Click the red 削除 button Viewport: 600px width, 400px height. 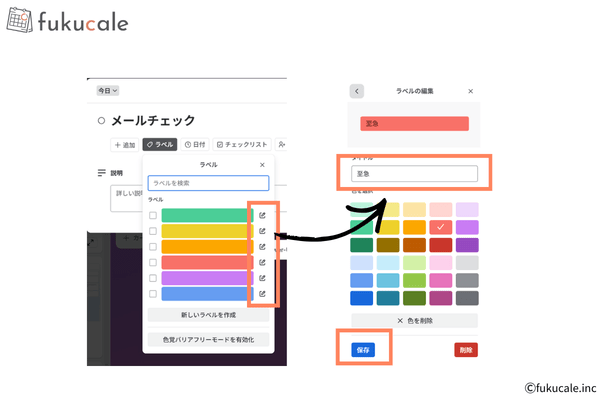[x=465, y=350]
